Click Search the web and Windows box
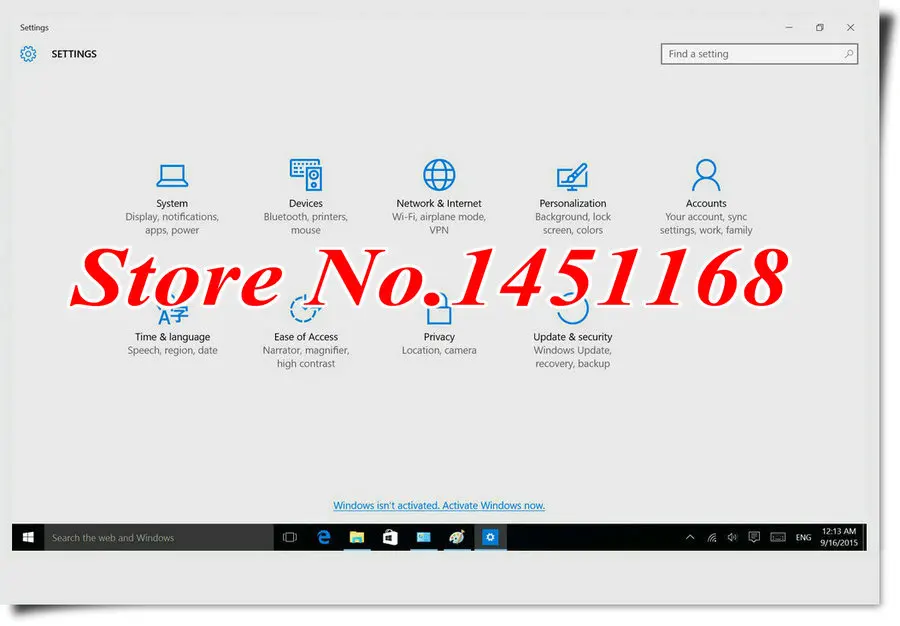The width and height of the screenshot is (900, 626). (x=159, y=538)
